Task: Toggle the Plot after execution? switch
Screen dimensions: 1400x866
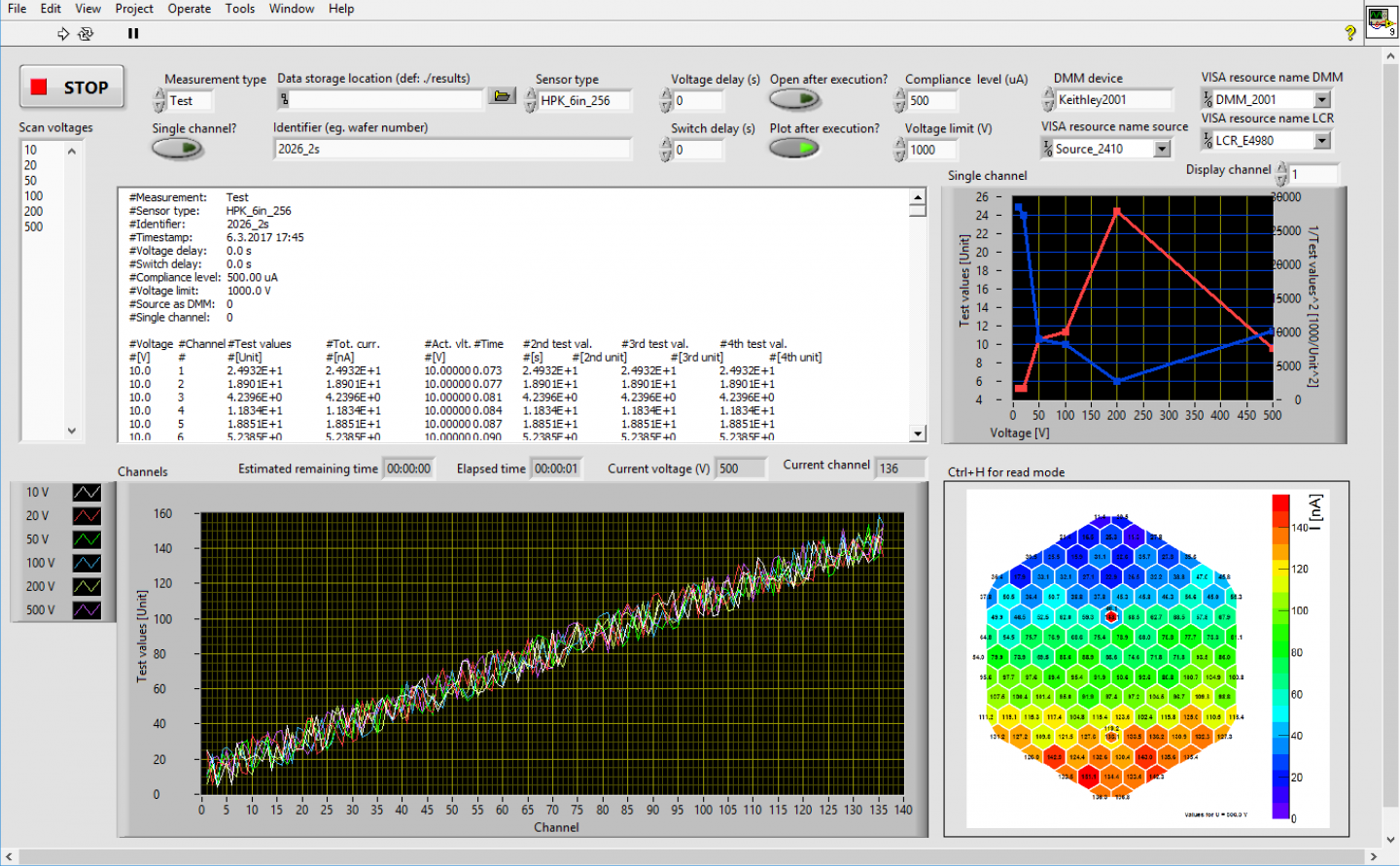Action: pos(794,148)
